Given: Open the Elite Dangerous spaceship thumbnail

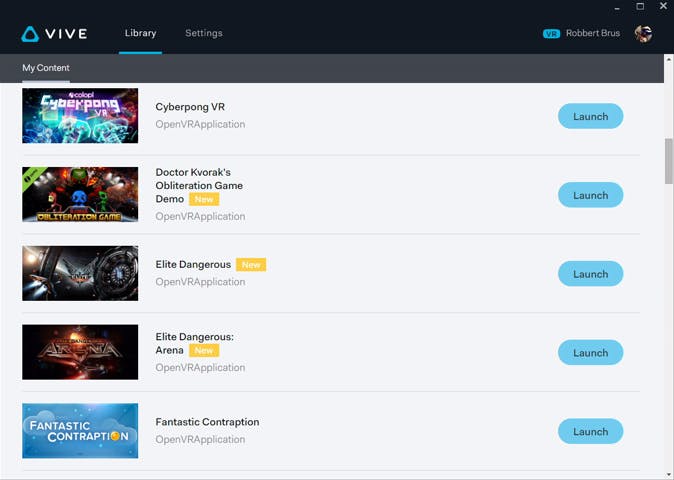Looking at the screenshot, I should point(80,273).
